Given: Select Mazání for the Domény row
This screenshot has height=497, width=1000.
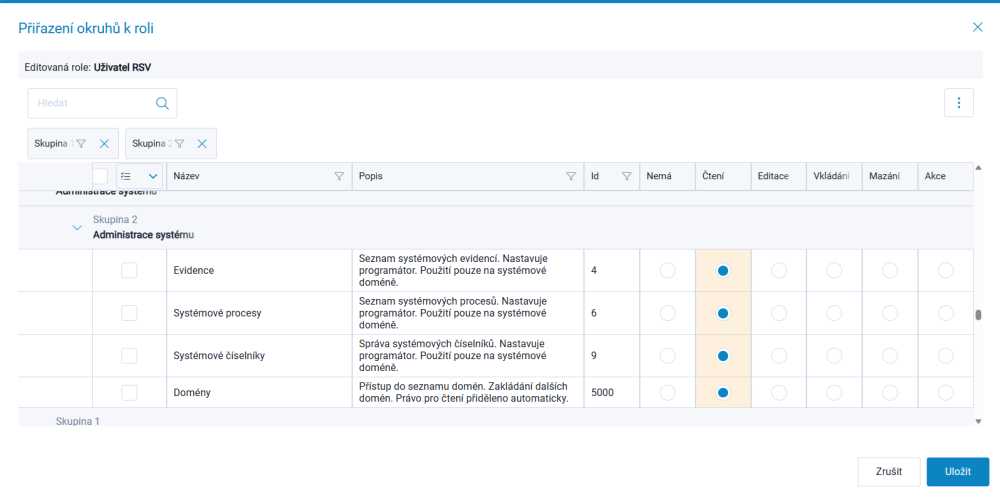Looking at the screenshot, I should pyautogui.click(x=890, y=392).
